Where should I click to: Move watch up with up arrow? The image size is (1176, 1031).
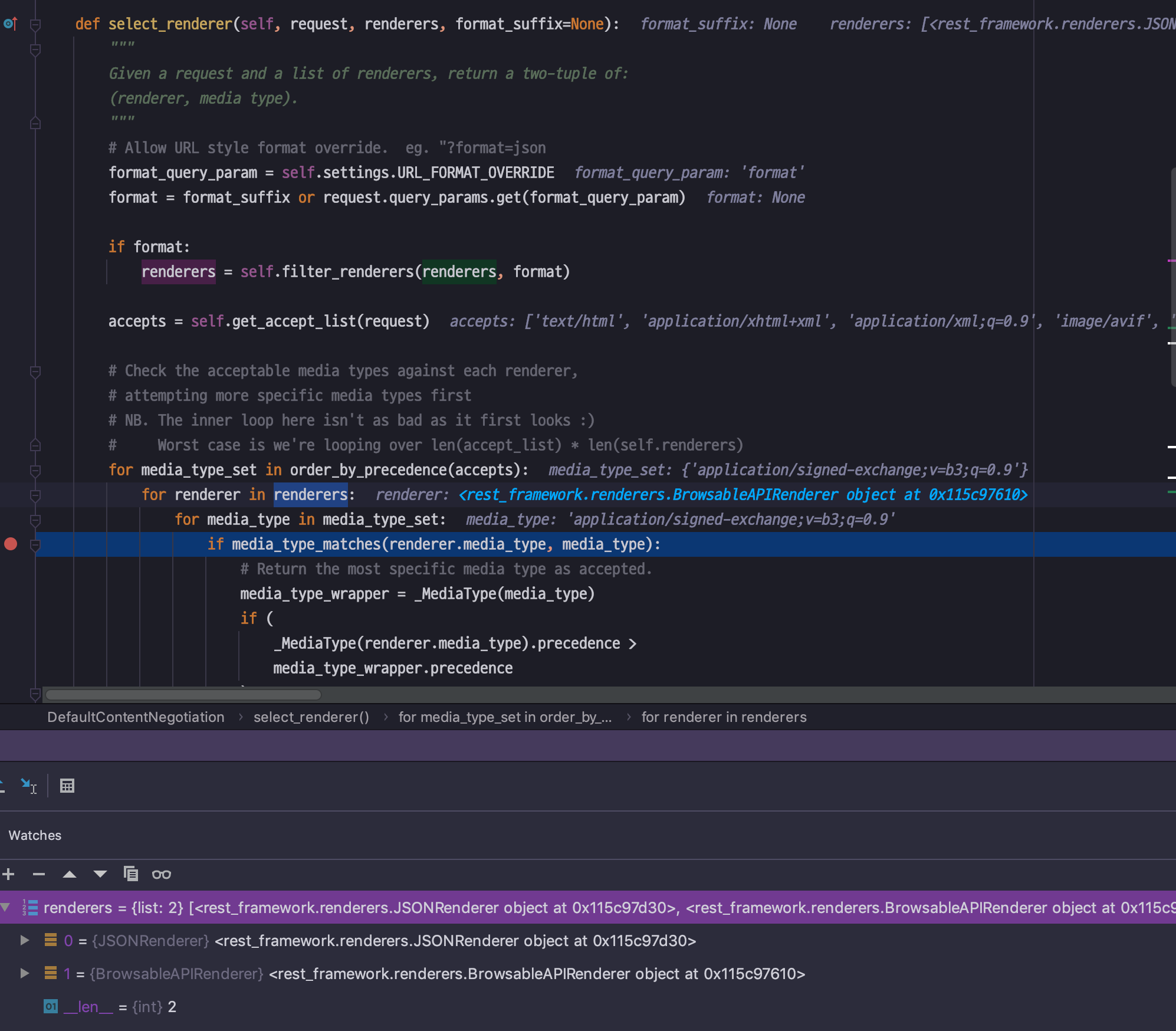(x=70, y=874)
